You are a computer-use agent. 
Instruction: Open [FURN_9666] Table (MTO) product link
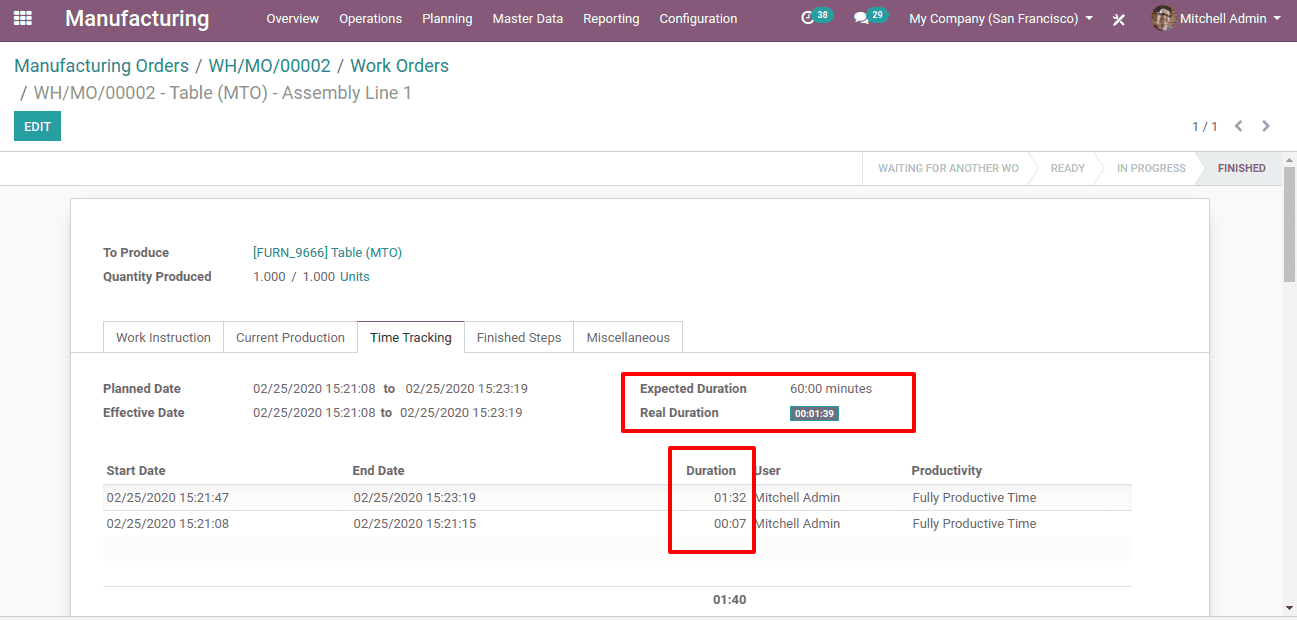click(x=327, y=253)
